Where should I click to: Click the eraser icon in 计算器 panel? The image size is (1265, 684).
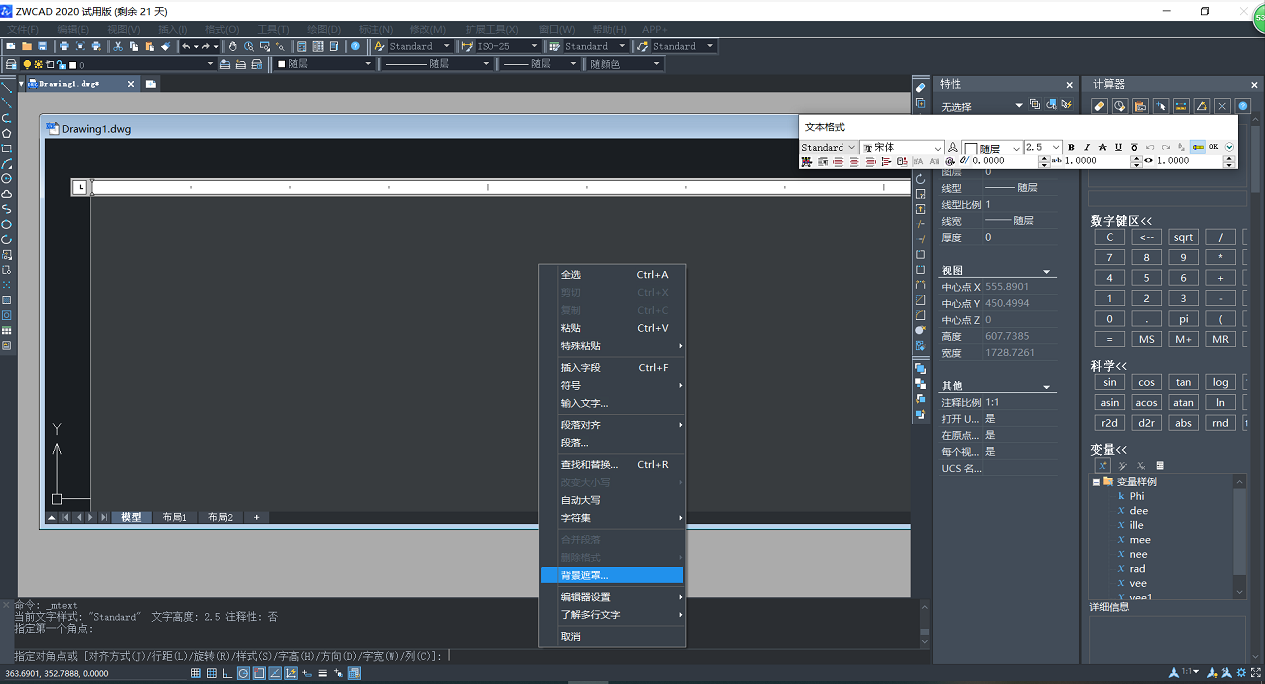(1100, 105)
